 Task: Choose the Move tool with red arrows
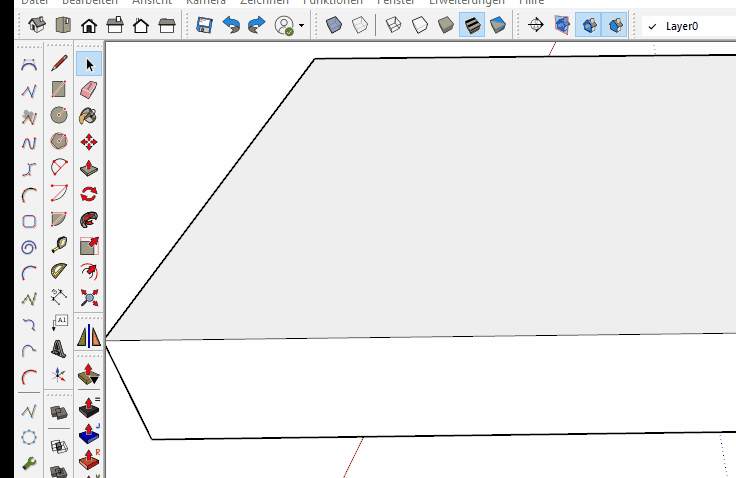(x=89, y=142)
